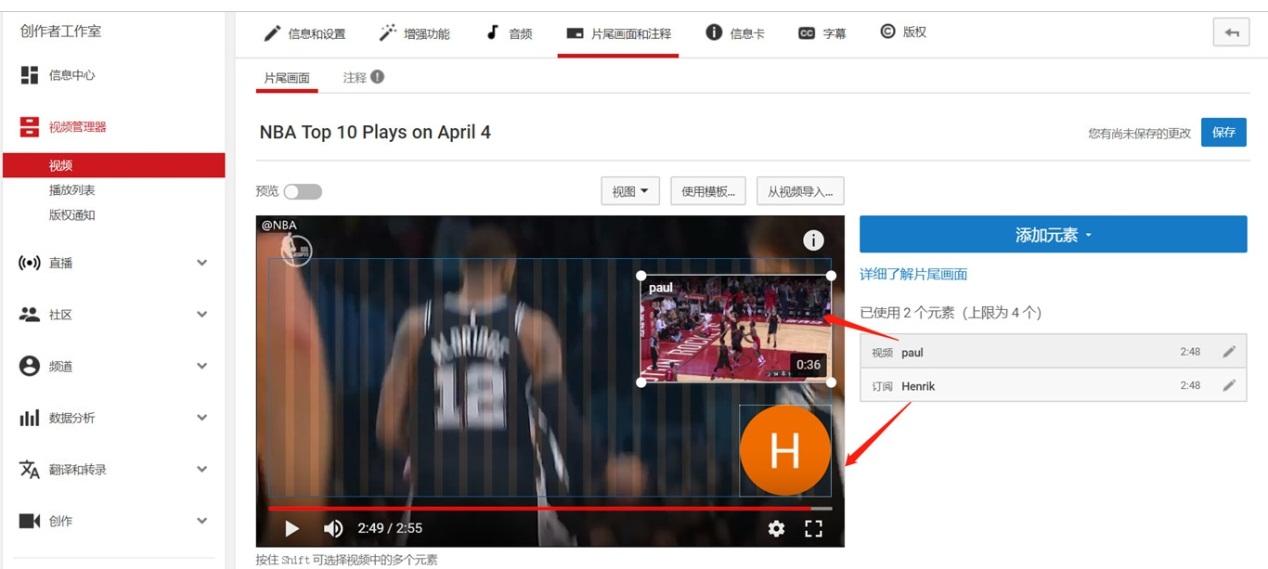Open 播放列表 in the sidebar
Viewport: 1268px width, 569px height.
[72, 190]
